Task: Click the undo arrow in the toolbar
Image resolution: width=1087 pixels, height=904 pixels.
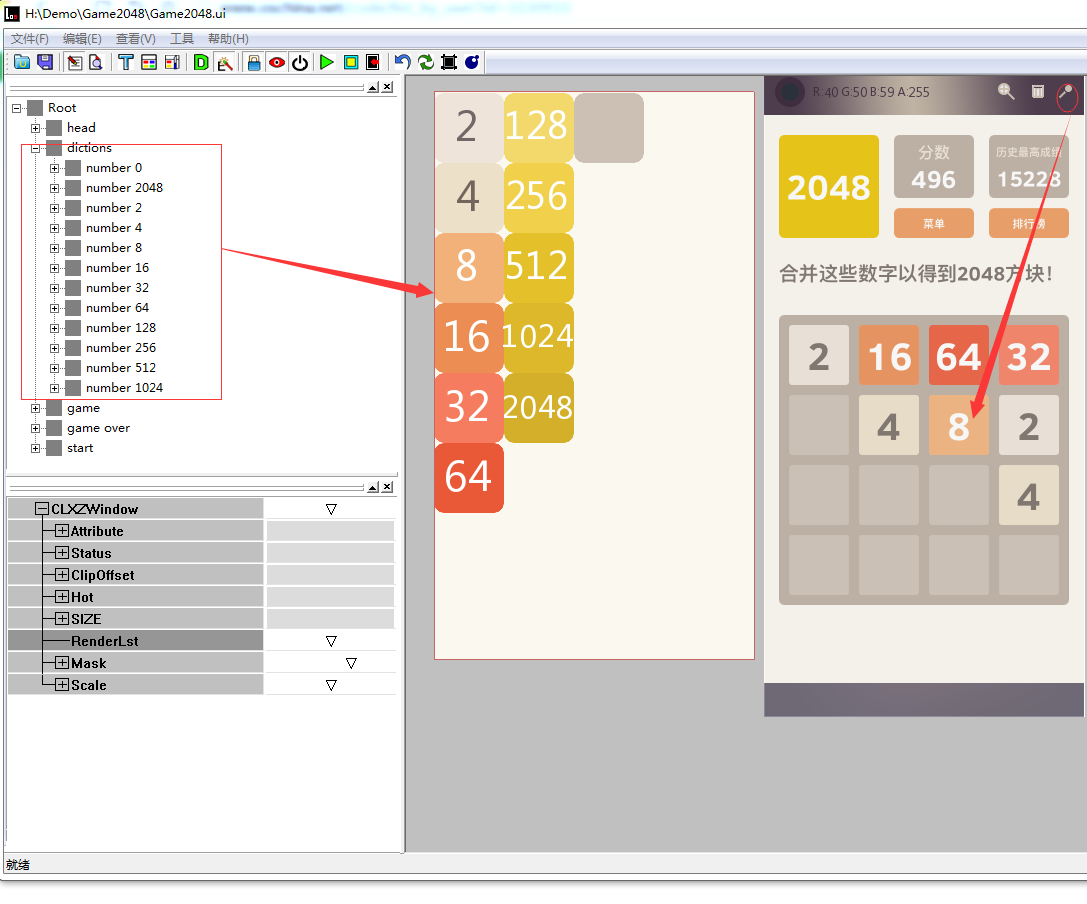Action: point(404,62)
